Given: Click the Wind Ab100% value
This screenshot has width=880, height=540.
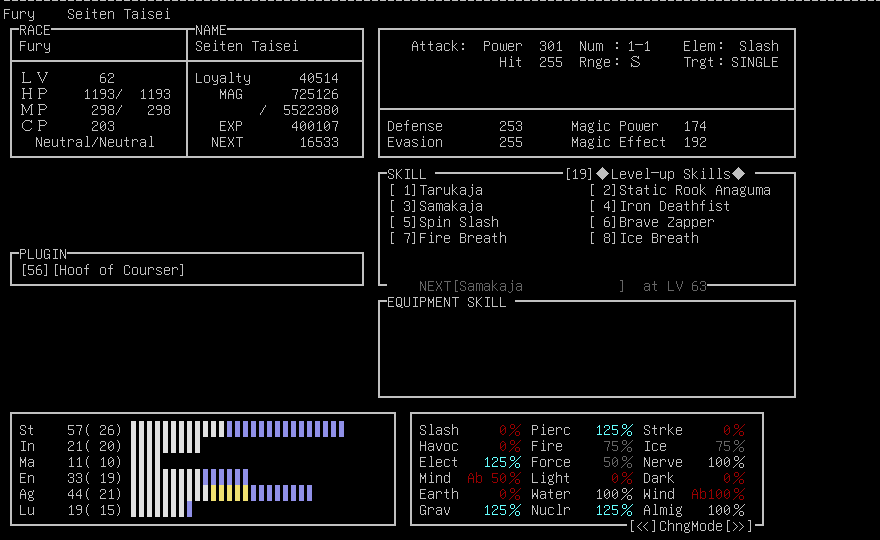Looking at the screenshot, I should 718,495.
